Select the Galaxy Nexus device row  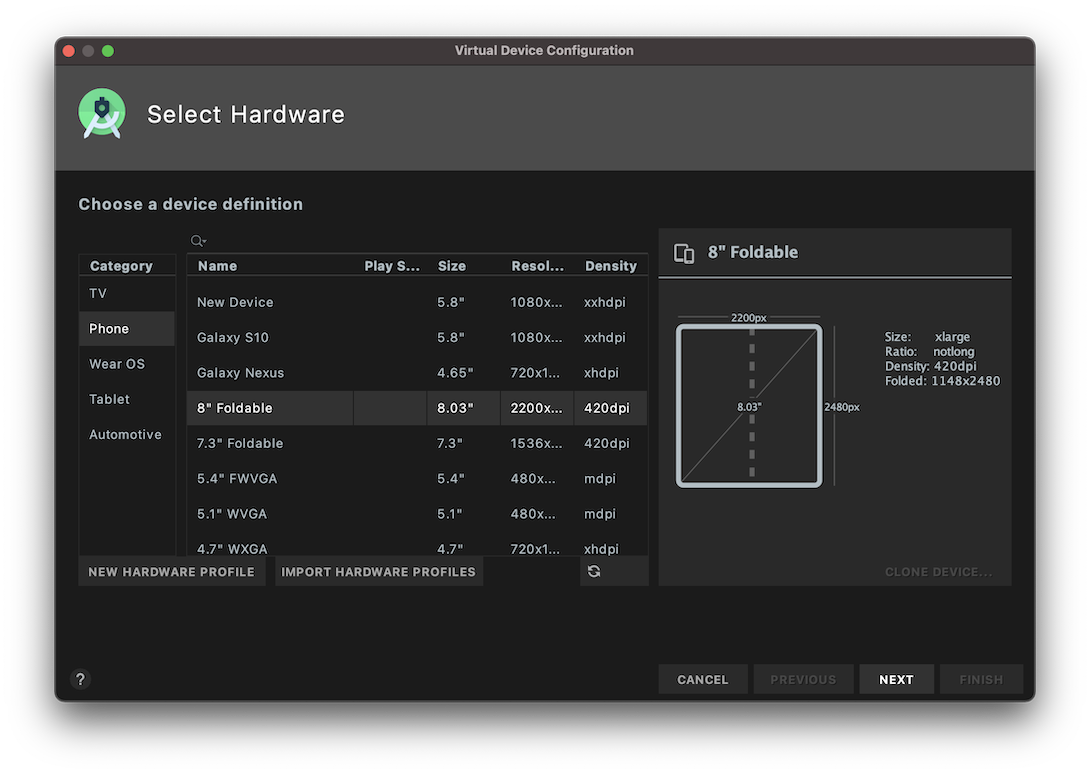[x=241, y=373]
